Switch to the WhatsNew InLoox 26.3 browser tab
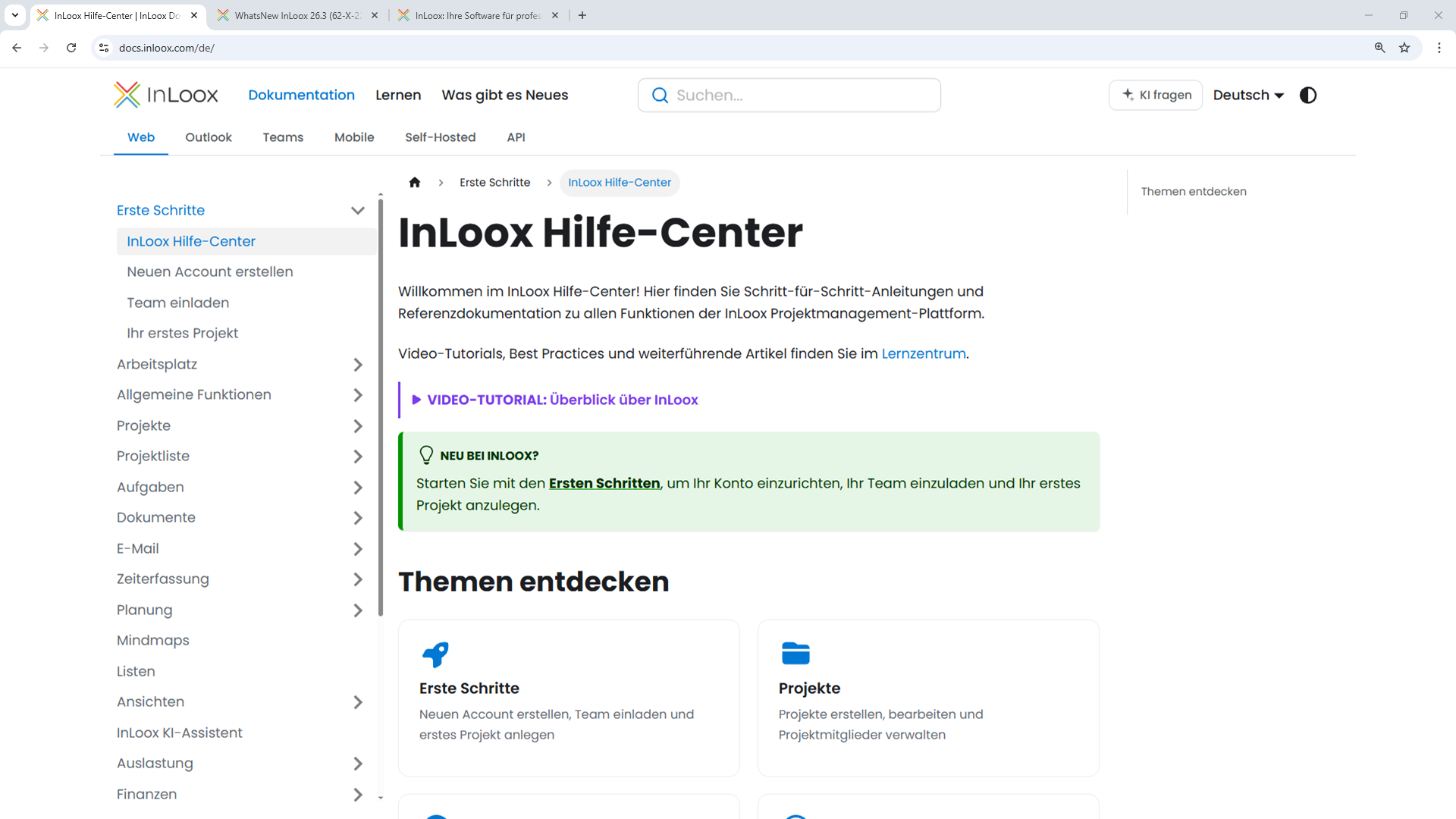The image size is (1456, 819). pyautogui.click(x=297, y=15)
